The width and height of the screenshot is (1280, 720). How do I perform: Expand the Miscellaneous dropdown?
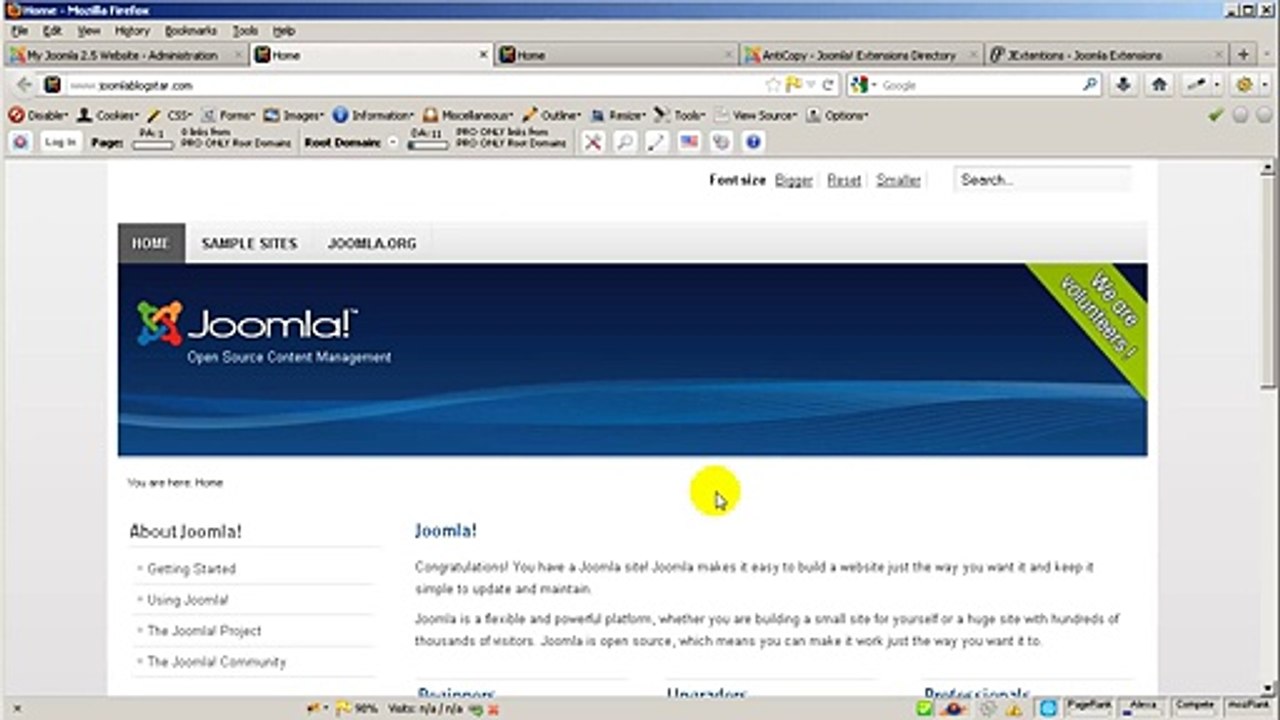point(468,115)
